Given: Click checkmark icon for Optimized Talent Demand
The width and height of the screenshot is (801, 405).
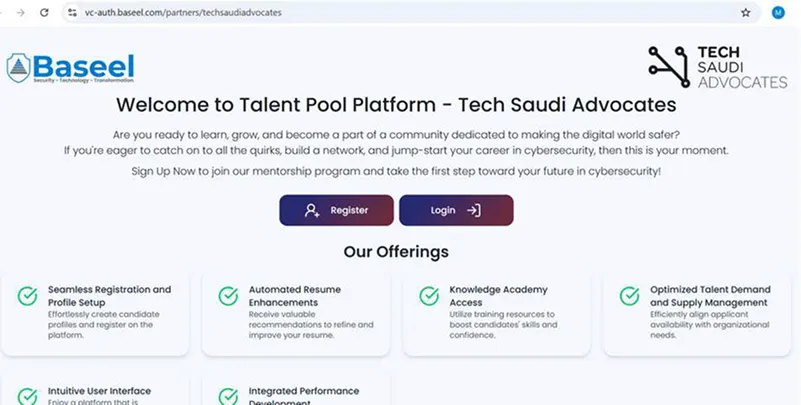Looking at the screenshot, I should point(629,296).
